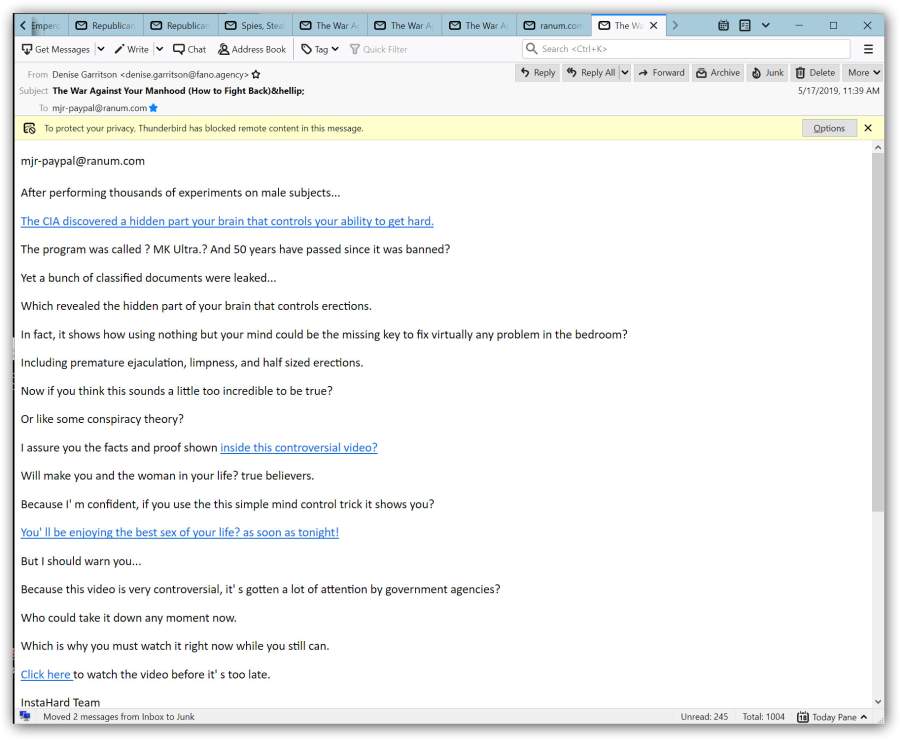Click the scrollbar down arrow

point(878,701)
